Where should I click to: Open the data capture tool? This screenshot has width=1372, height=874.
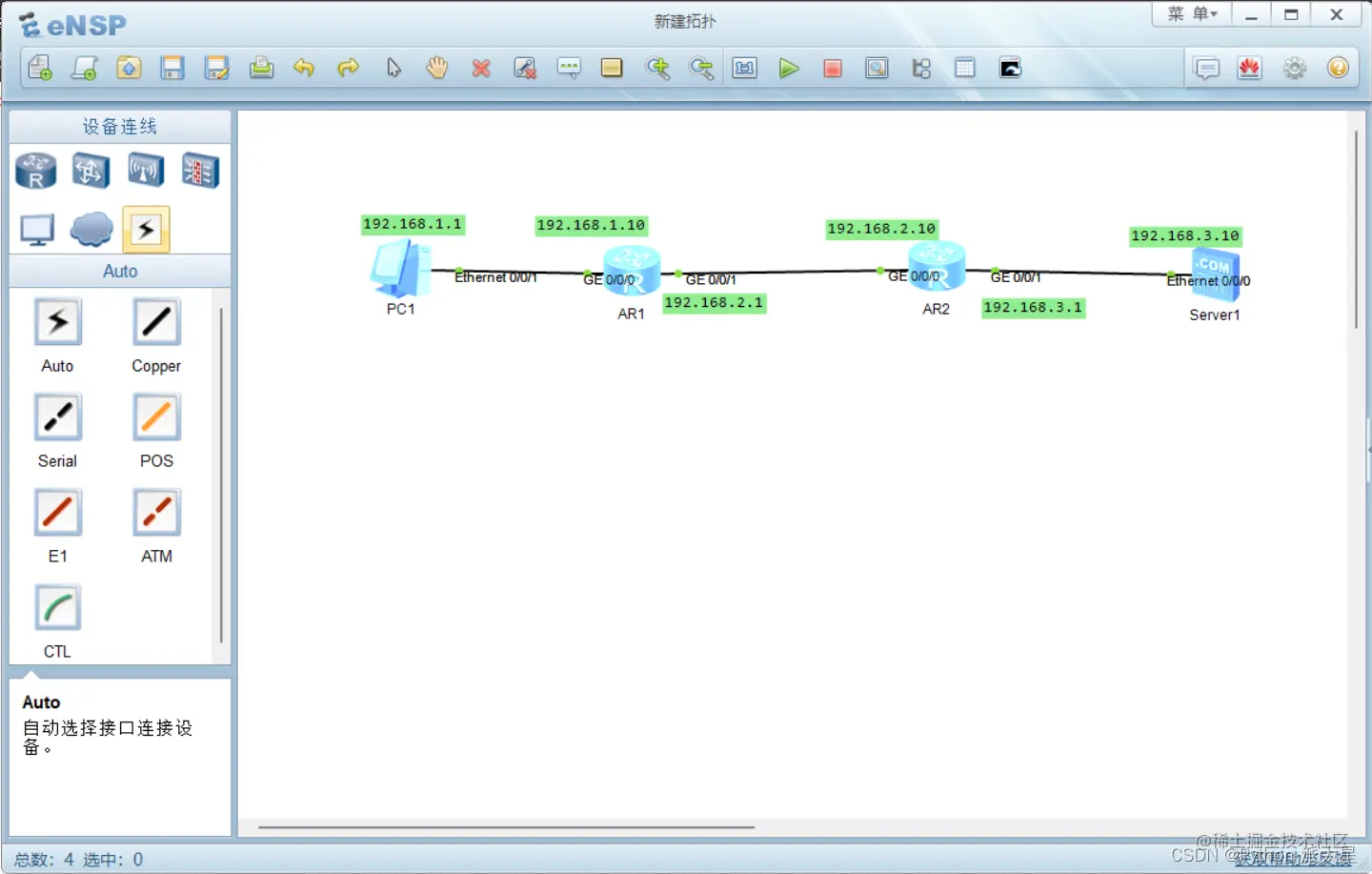pyautogui.click(x=877, y=68)
